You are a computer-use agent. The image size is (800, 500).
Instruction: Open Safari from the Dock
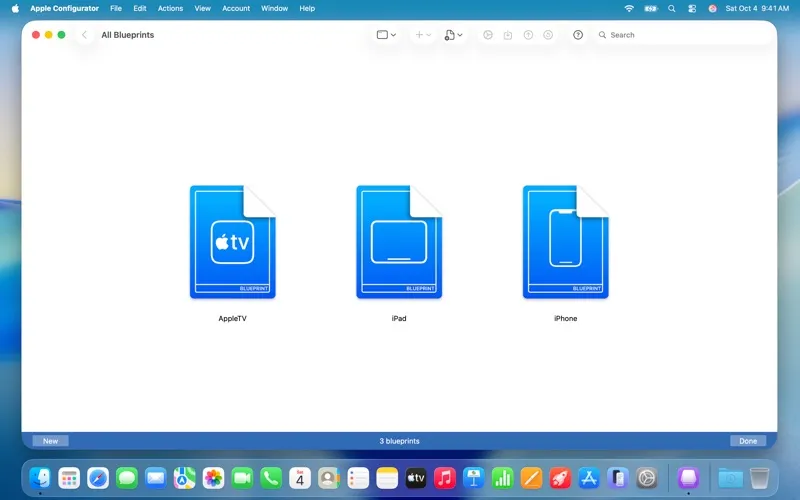tap(98, 478)
